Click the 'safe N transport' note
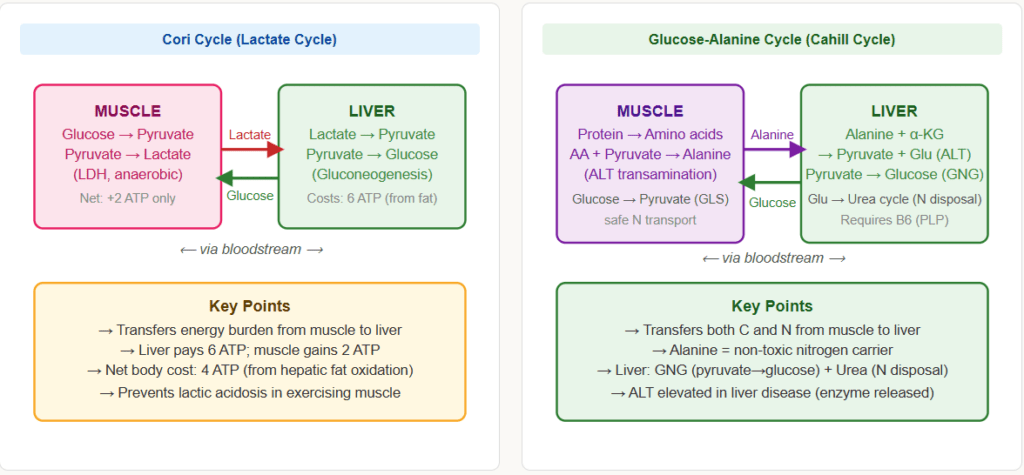Viewport: 1024px width, 475px height. coord(649,219)
